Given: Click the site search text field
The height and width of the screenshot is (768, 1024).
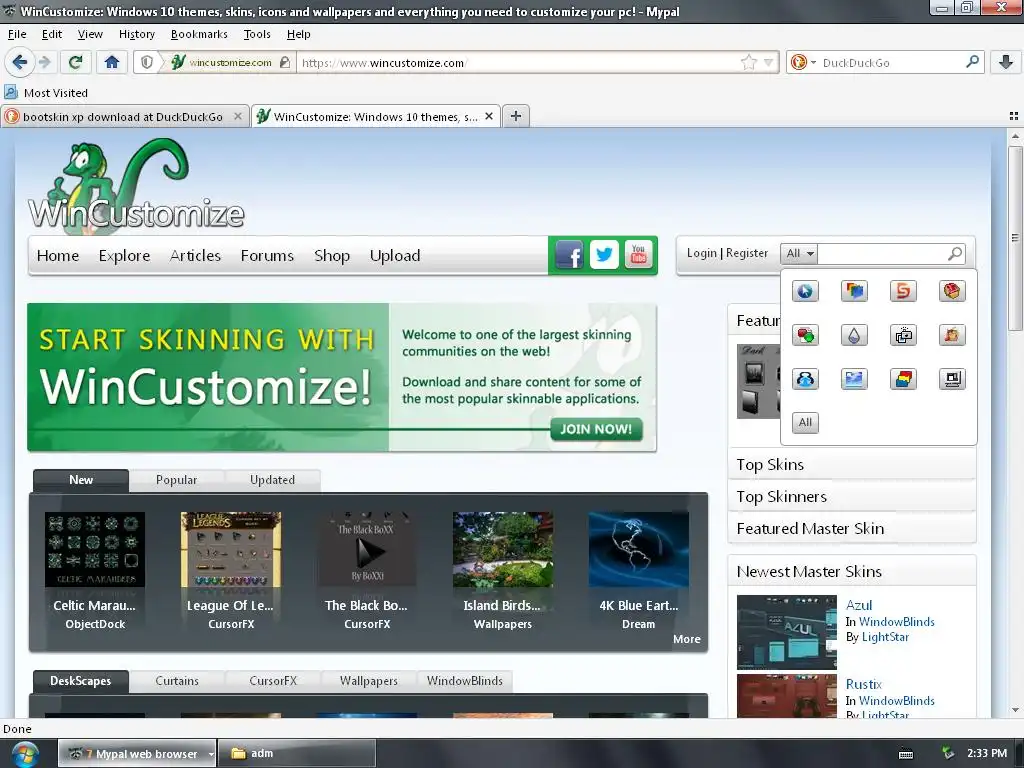Looking at the screenshot, I should [x=882, y=253].
